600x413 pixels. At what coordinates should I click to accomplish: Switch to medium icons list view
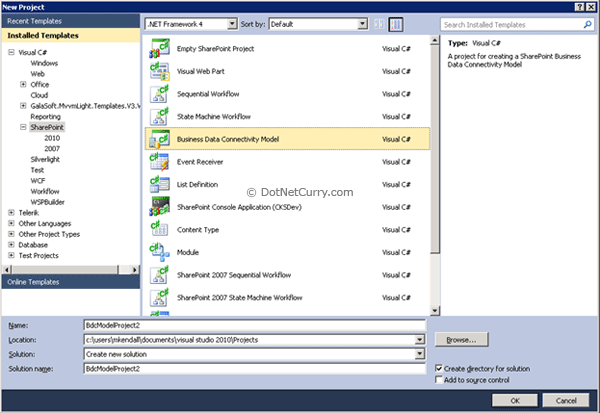[x=396, y=24]
